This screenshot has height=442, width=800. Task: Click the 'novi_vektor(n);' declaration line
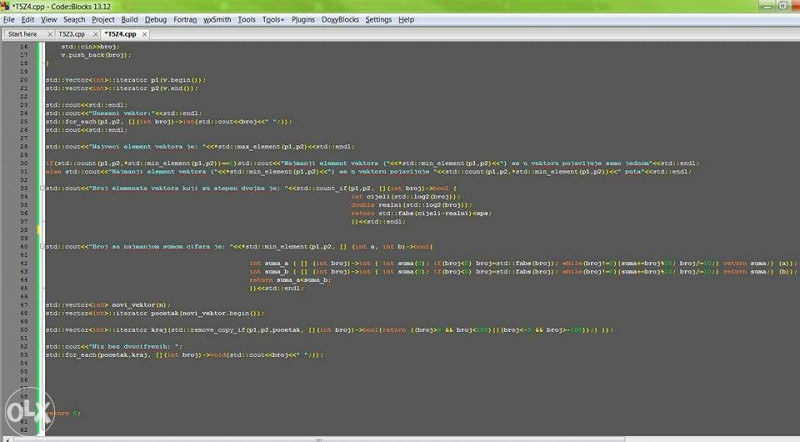[108, 305]
